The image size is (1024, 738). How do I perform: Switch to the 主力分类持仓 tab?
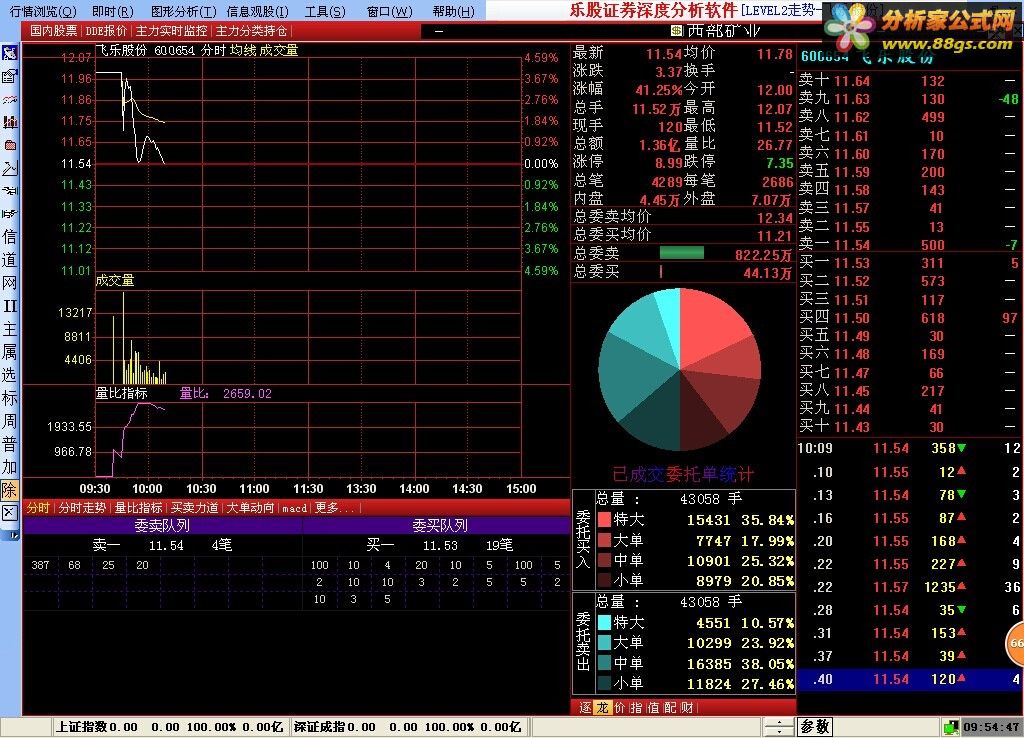[251, 31]
